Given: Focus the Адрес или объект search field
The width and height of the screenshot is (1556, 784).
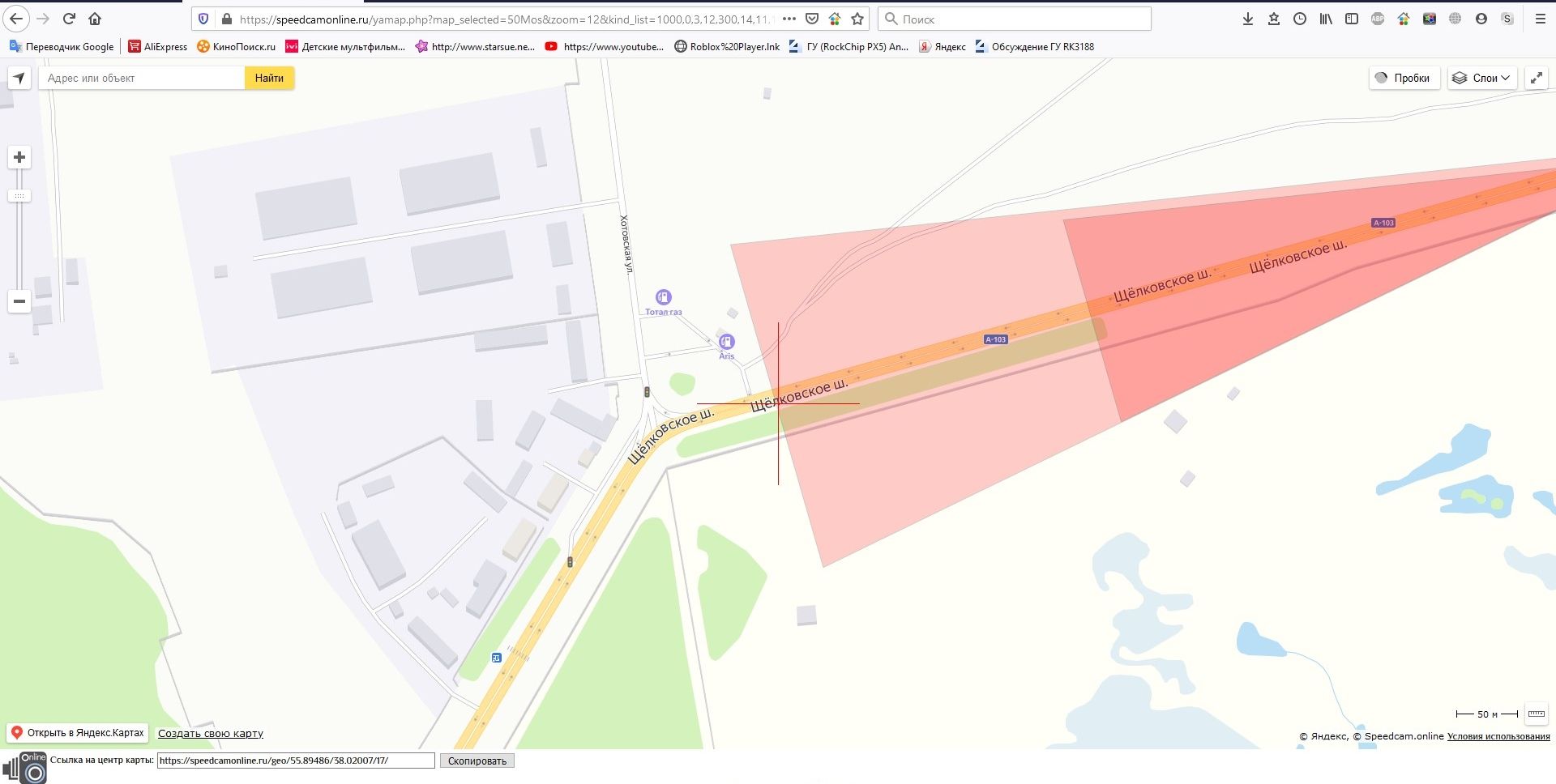Looking at the screenshot, I should [142, 79].
